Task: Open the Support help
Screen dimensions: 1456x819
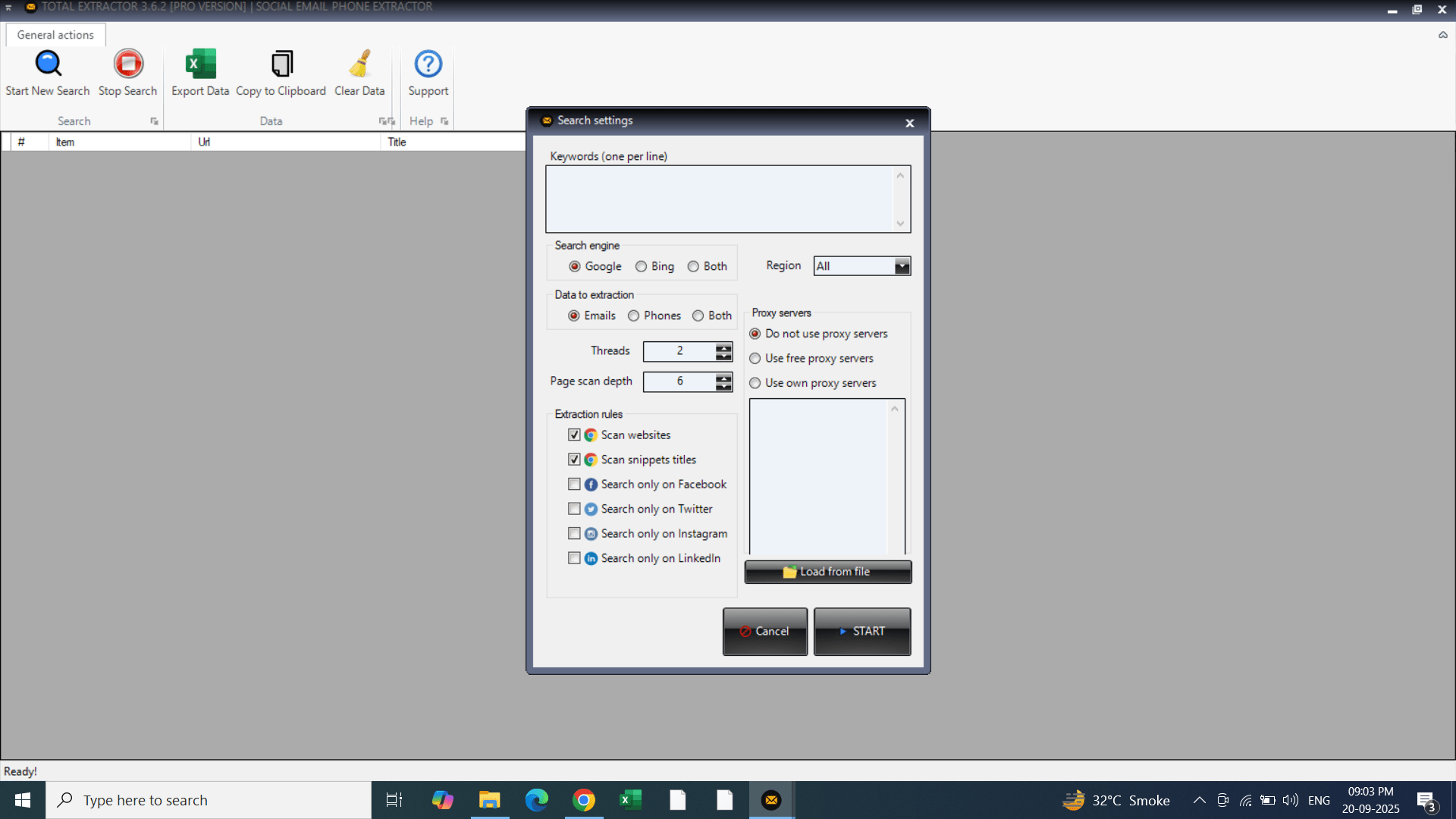Action: (427, 72)
